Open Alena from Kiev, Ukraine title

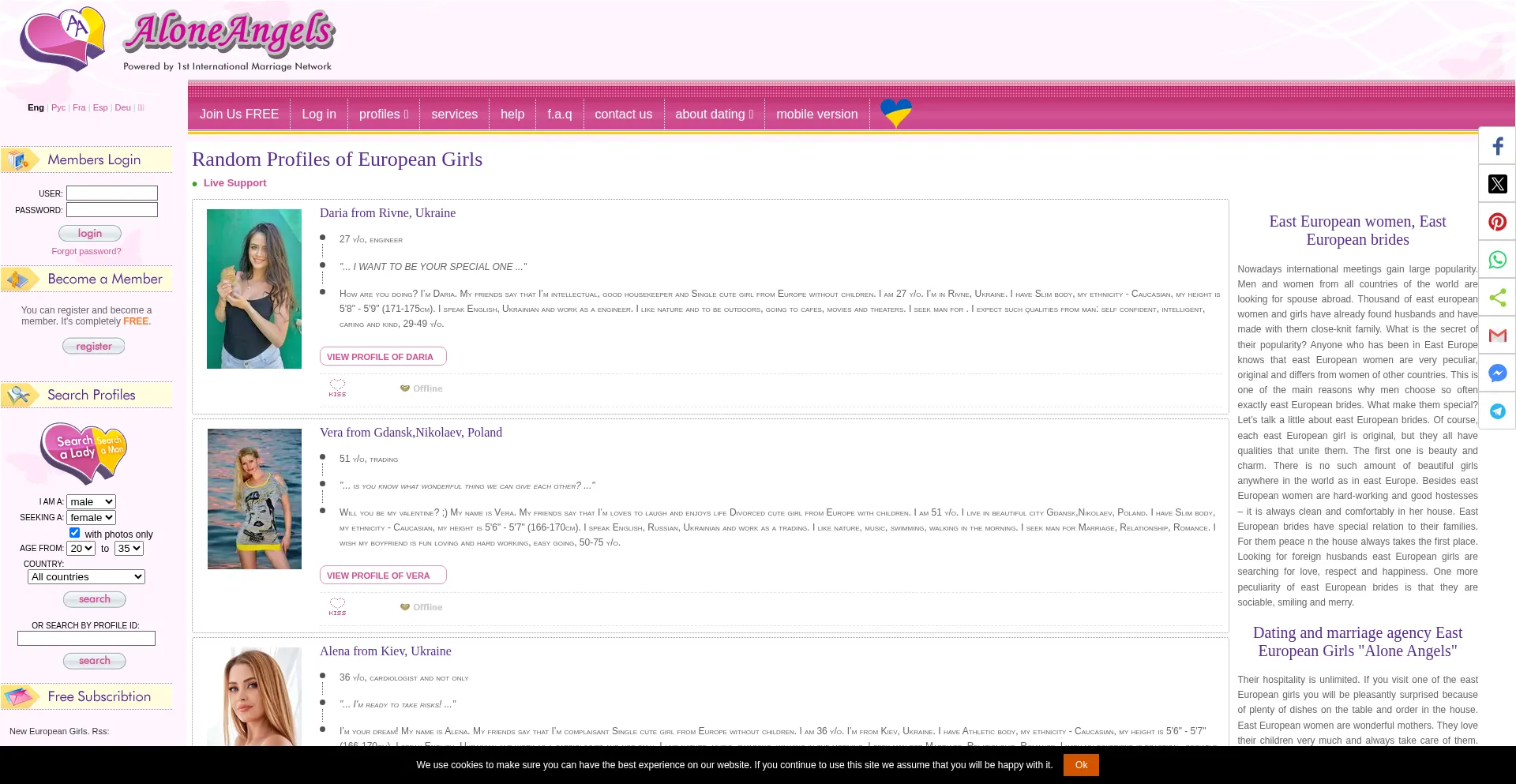pos(385,651)
